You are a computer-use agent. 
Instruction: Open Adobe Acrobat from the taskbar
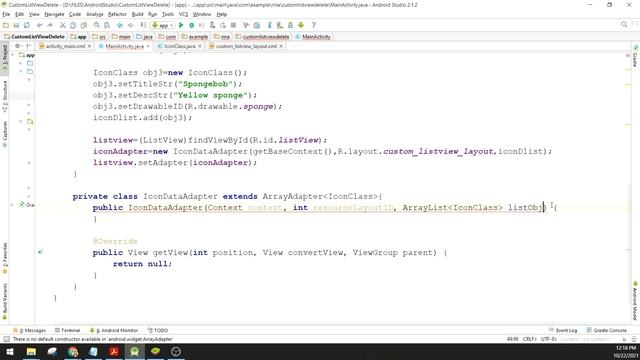pos(114,351)
